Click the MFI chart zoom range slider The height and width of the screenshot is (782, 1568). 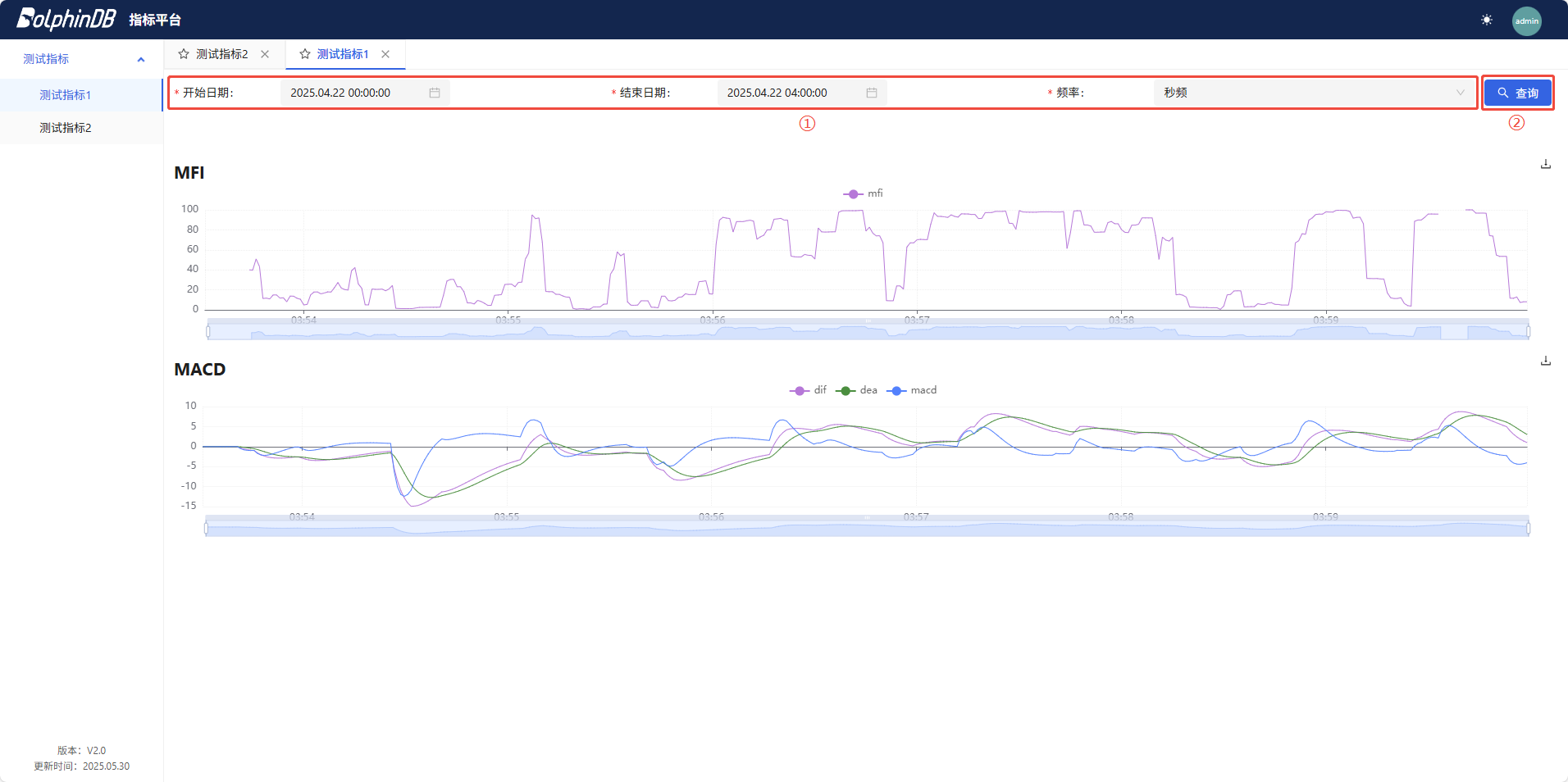pos(868,331)
